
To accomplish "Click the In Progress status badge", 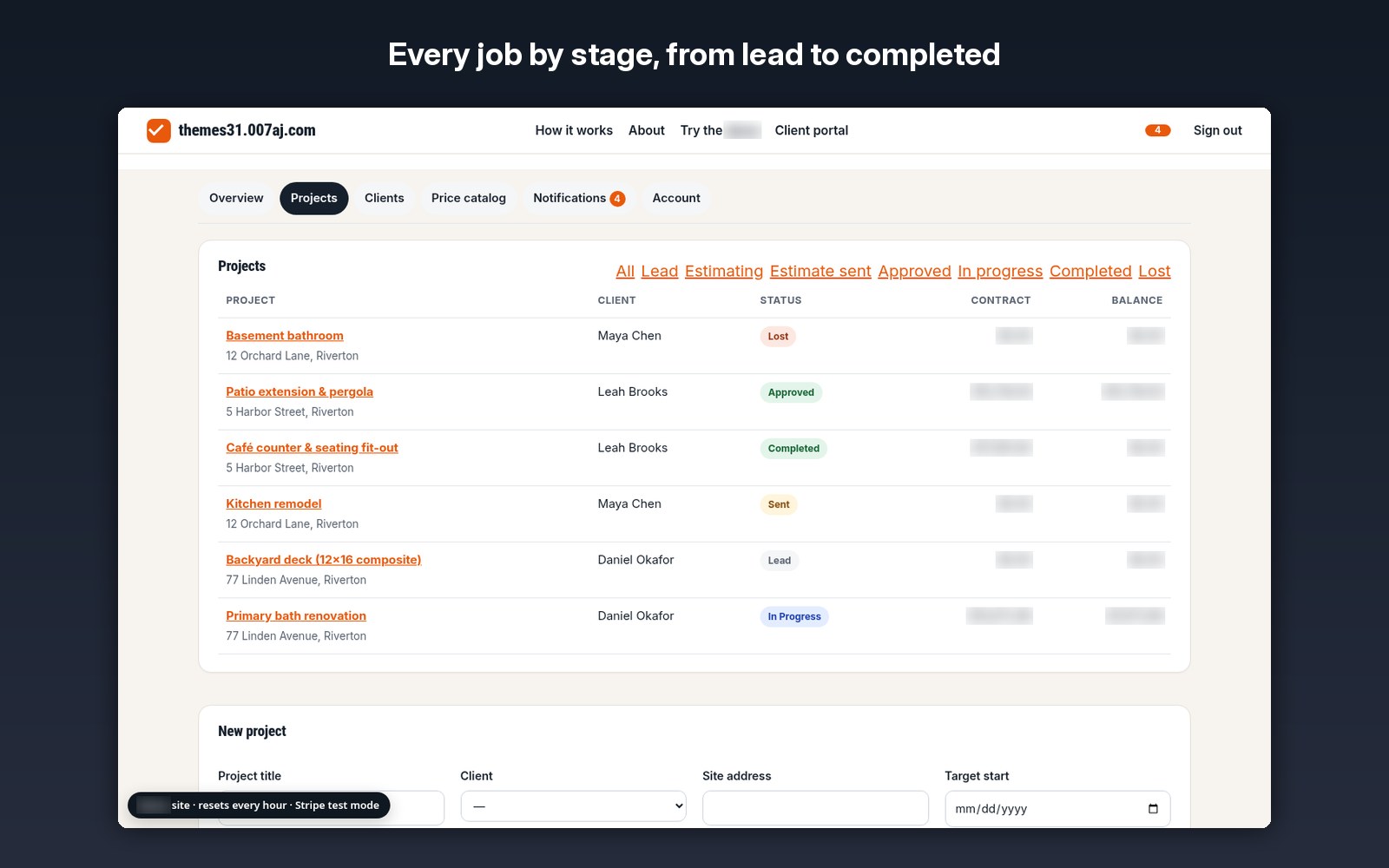I will click(x=794, y=617).
